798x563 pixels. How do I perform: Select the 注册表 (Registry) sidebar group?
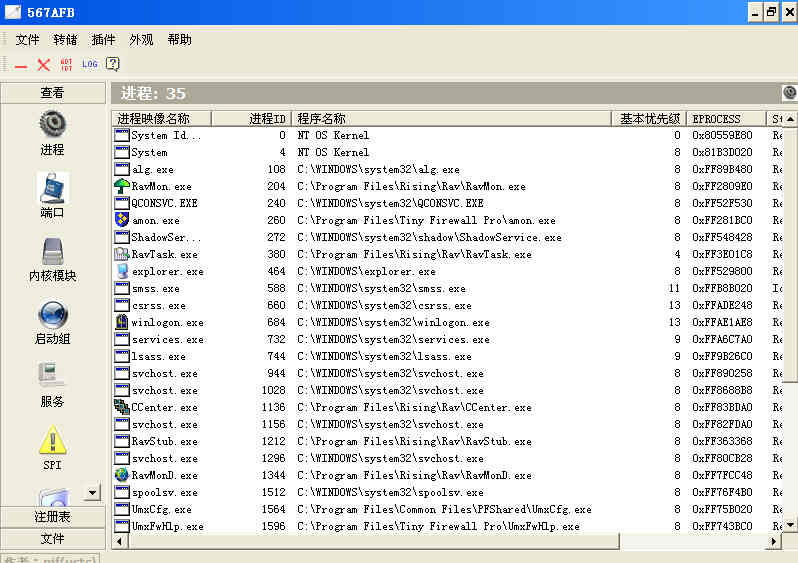pyautogui.click(x=52, y=517)
